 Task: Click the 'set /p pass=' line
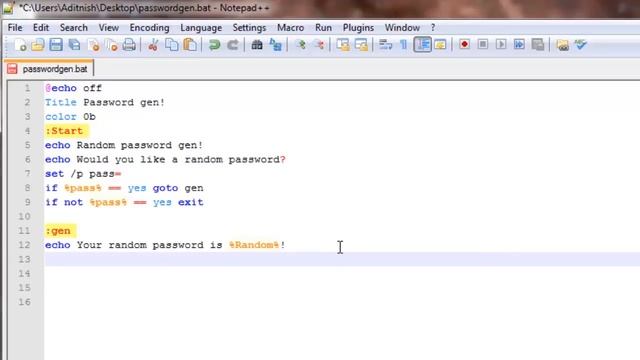click(x=83, y=174)
